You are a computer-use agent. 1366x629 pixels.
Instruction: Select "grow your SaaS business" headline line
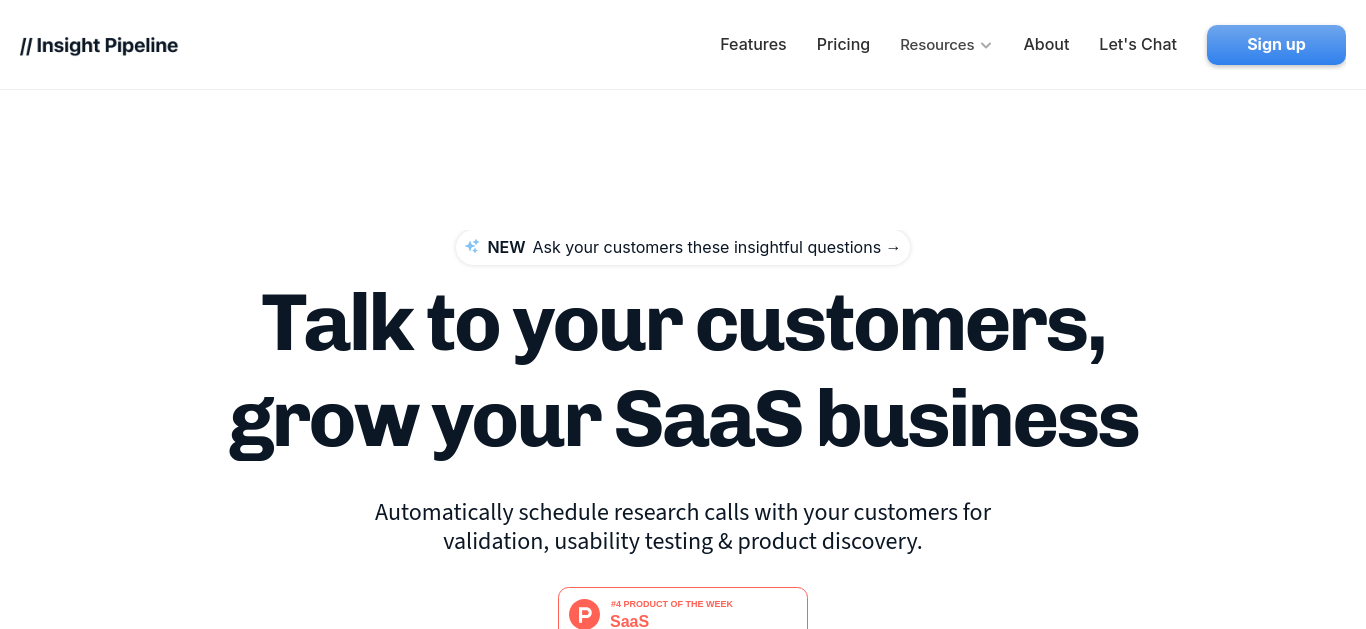click(x=684, y=421)
